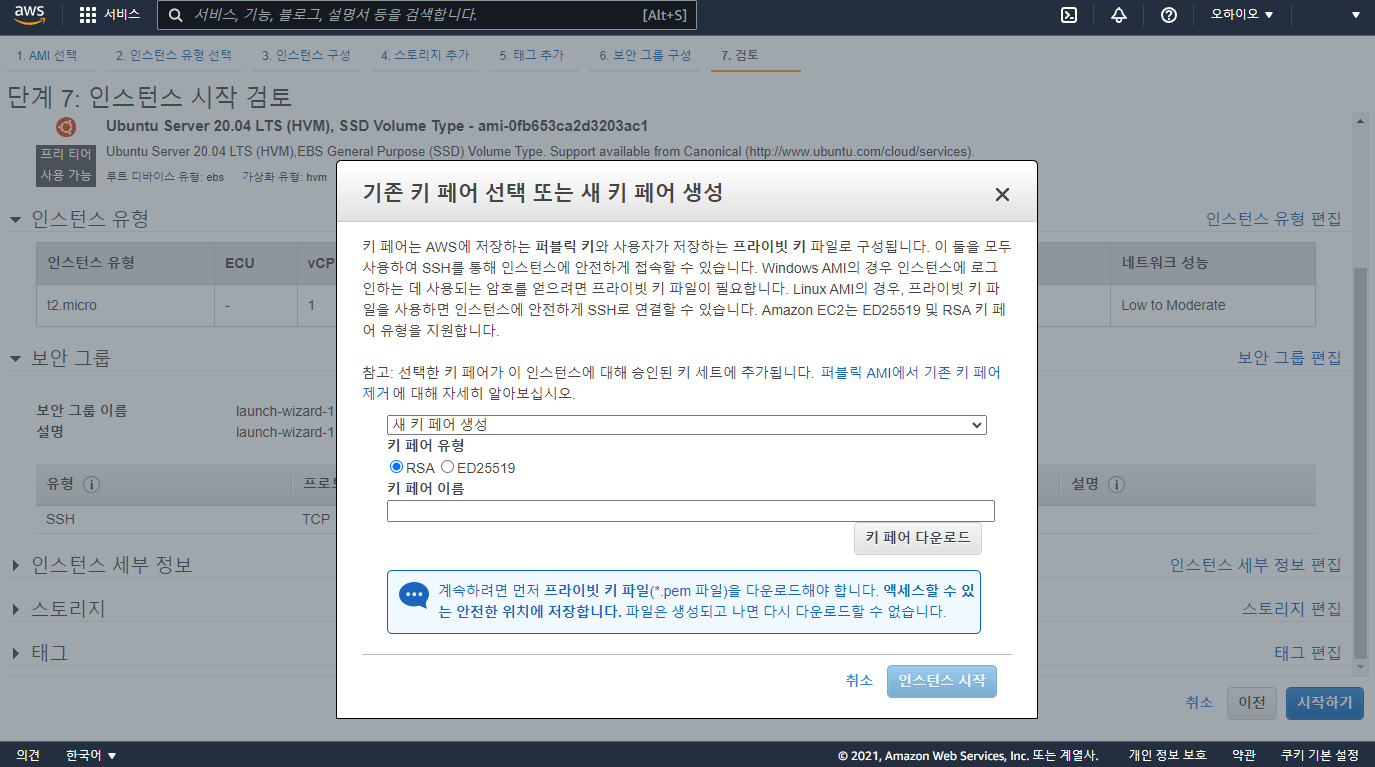Open the 한국어 language selector
Image resolution: width=1375 pixels, height=767 pixels.
91,755
